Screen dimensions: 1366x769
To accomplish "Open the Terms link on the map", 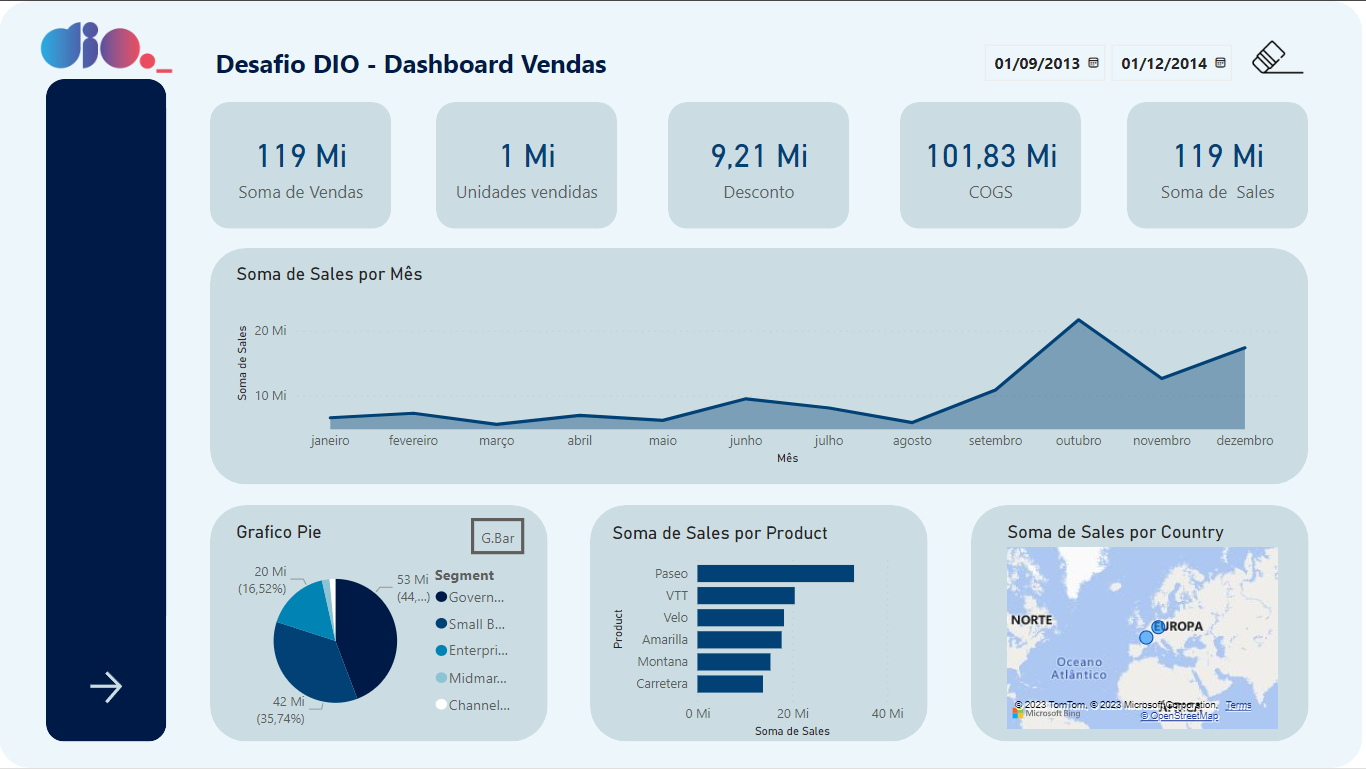I will pyautogui.click(x=1238, y=704).
